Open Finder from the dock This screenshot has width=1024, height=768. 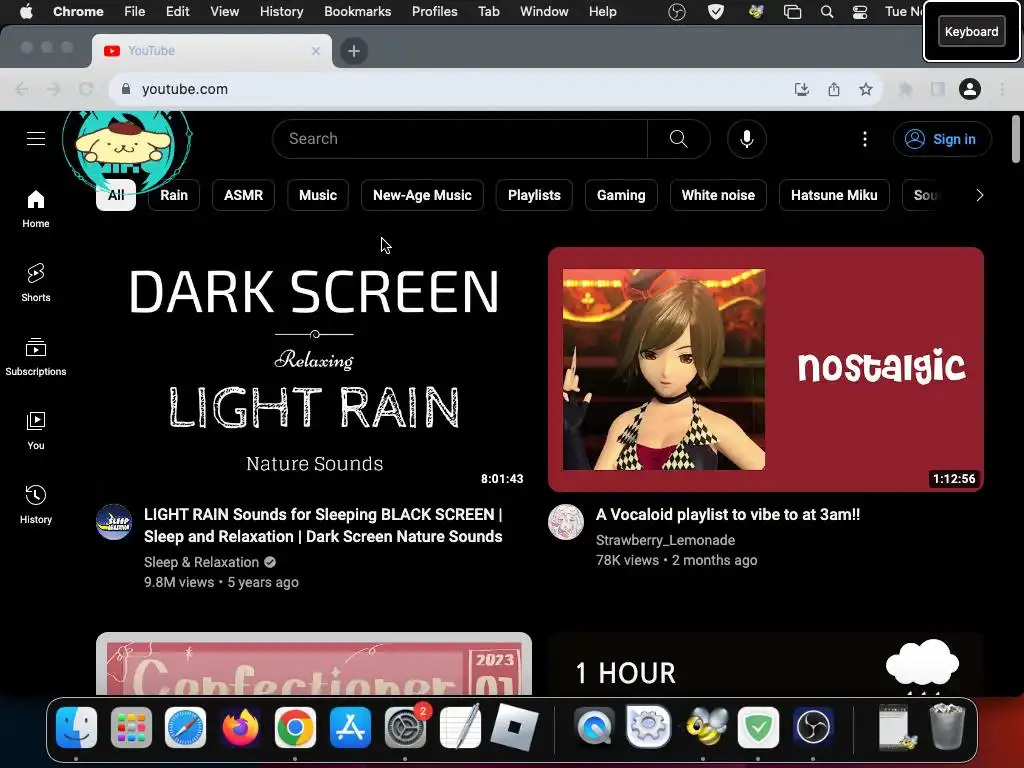point(76,727)
